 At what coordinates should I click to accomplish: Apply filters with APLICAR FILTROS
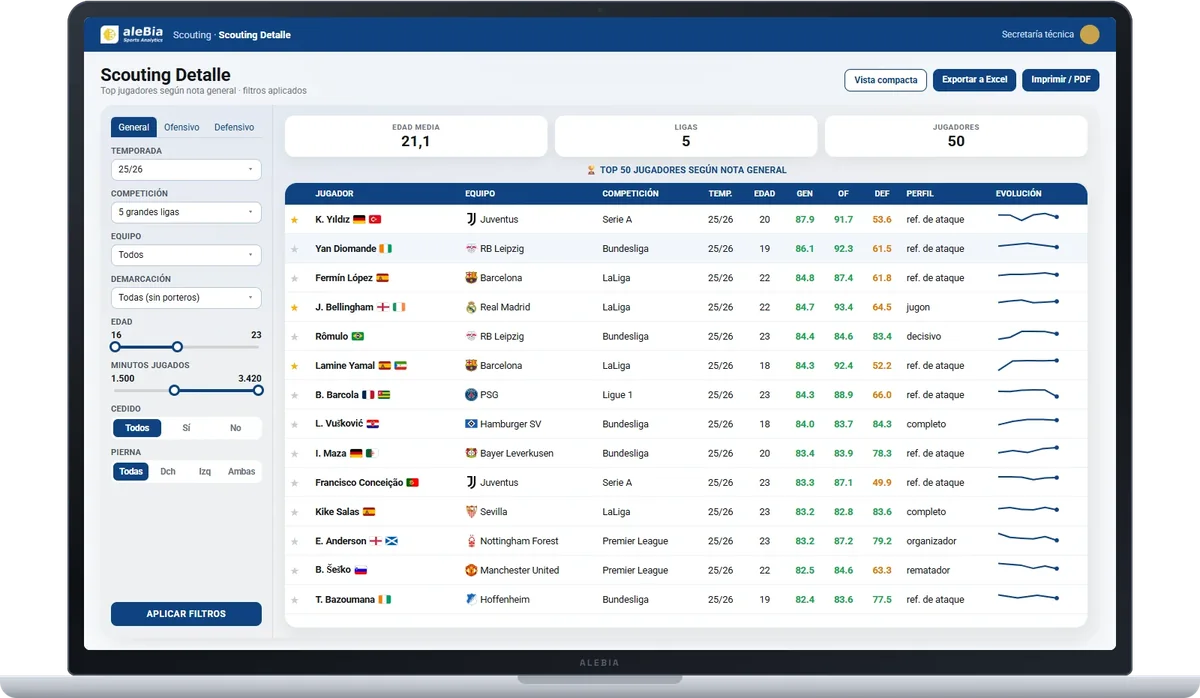coord(186,614)
